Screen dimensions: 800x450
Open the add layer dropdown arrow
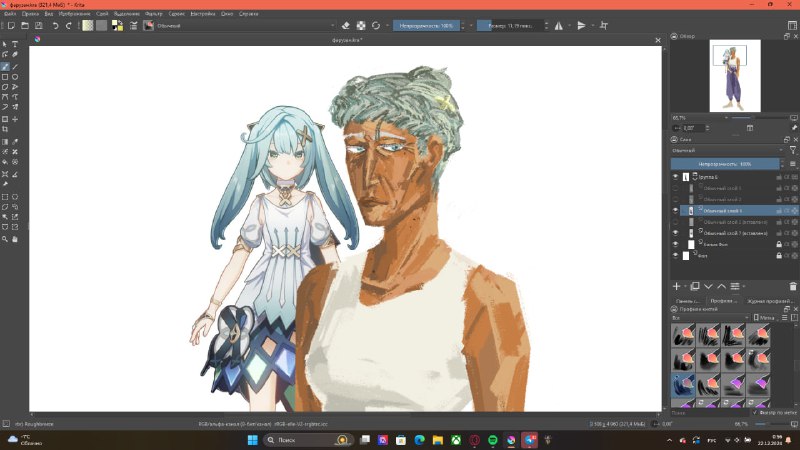click(x=685, y=287)
